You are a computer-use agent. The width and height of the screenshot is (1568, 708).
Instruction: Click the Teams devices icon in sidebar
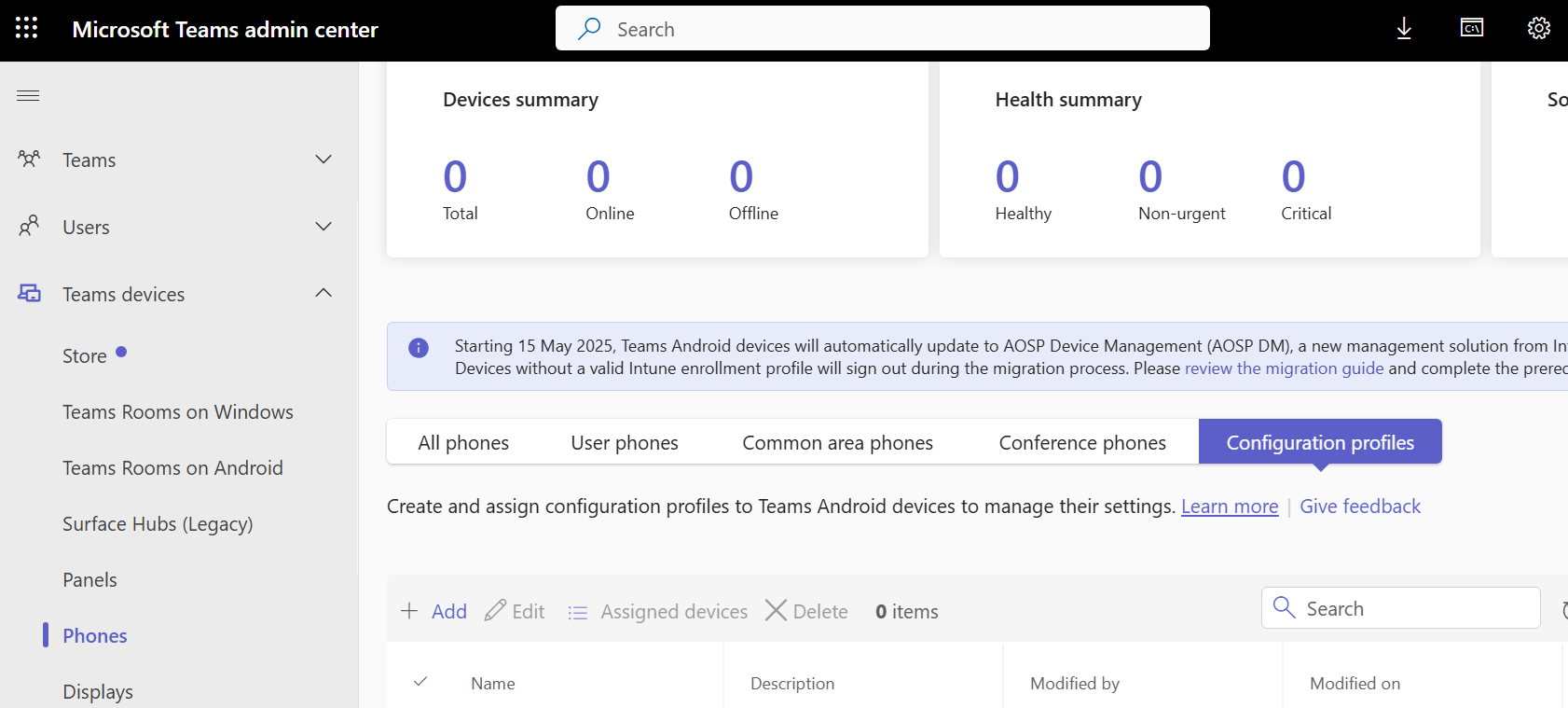tap(29, 293)
